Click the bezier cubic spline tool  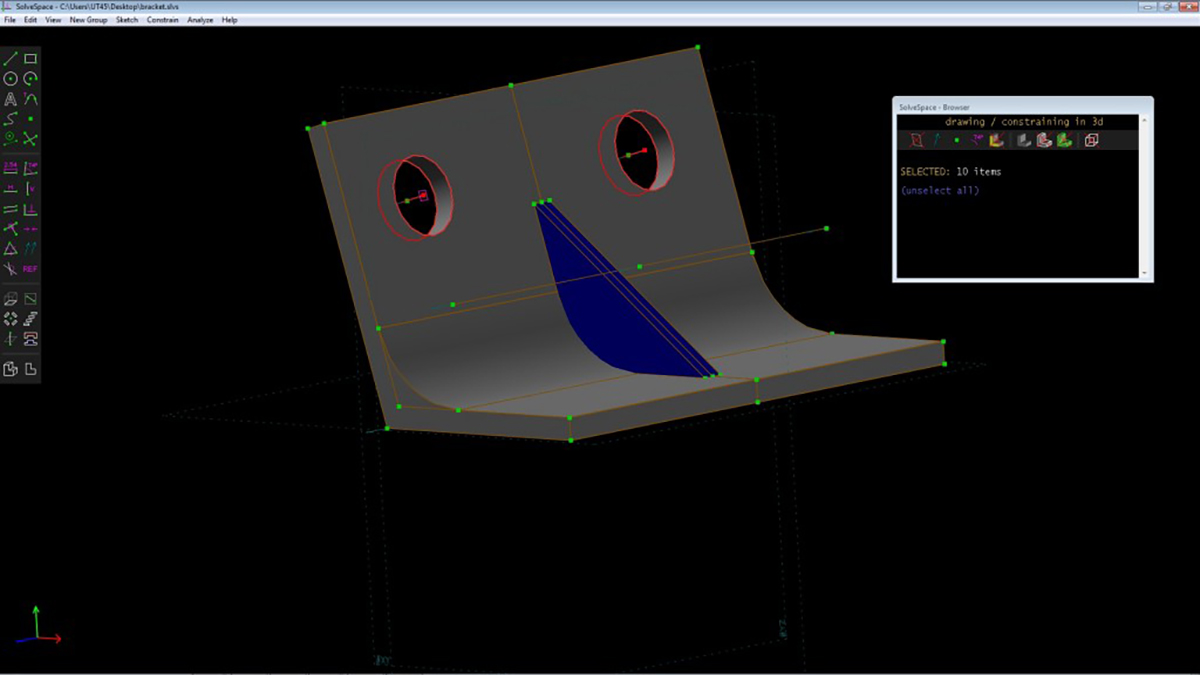[10, 119]
